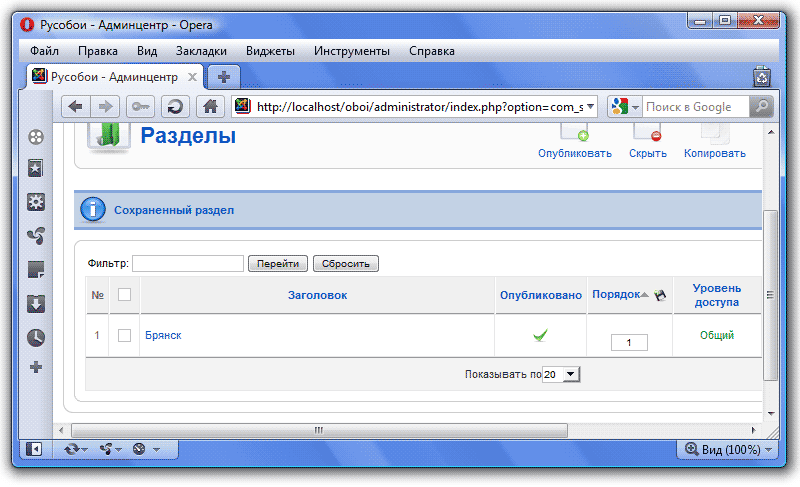The width and height of the screenshot is (800, 487).
Task: Open the Закладки menu
Action: (x=201, y=51)
